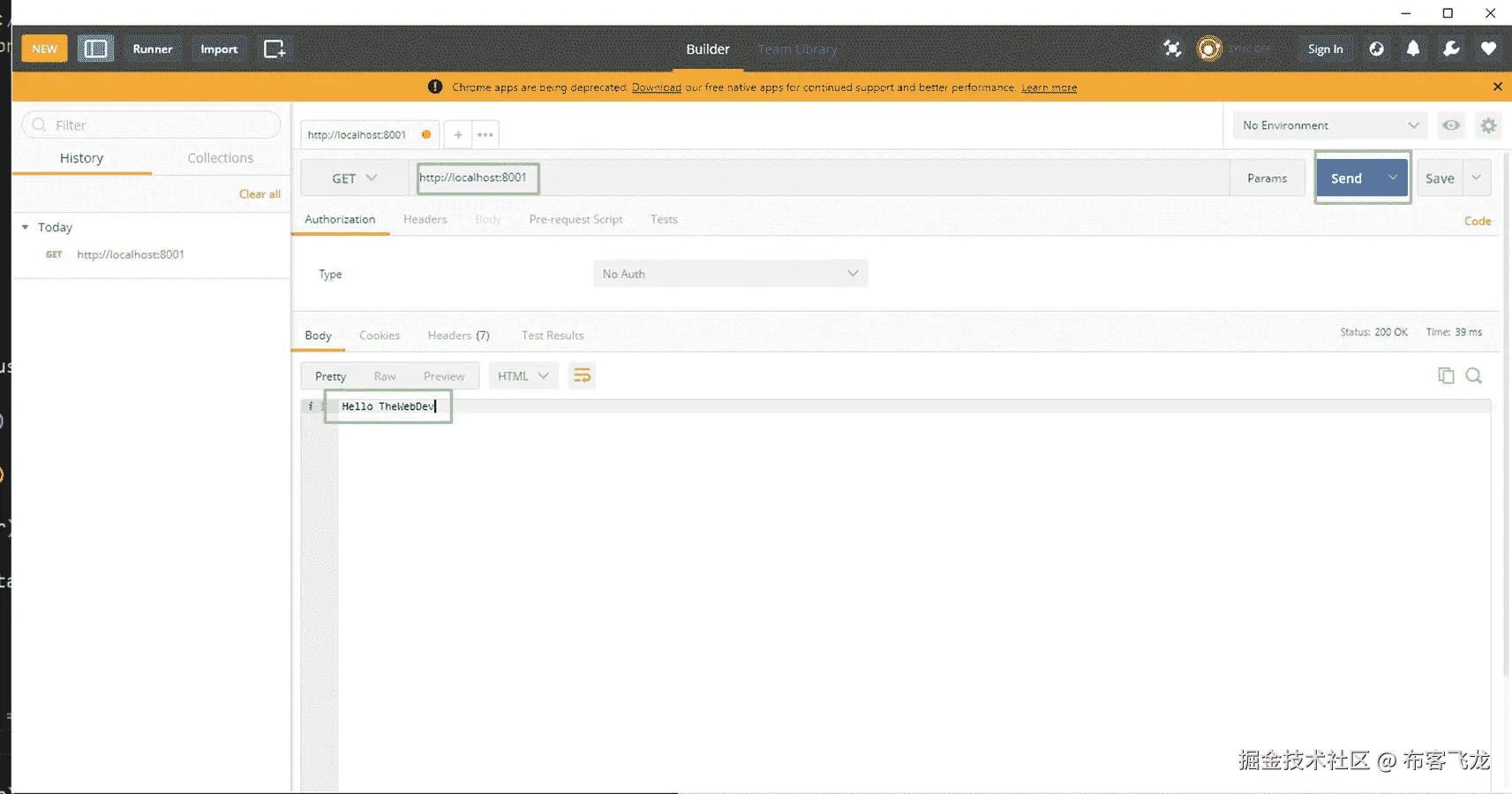
Task: Click the Time 39 ms text
Action: click(1454, 332)
